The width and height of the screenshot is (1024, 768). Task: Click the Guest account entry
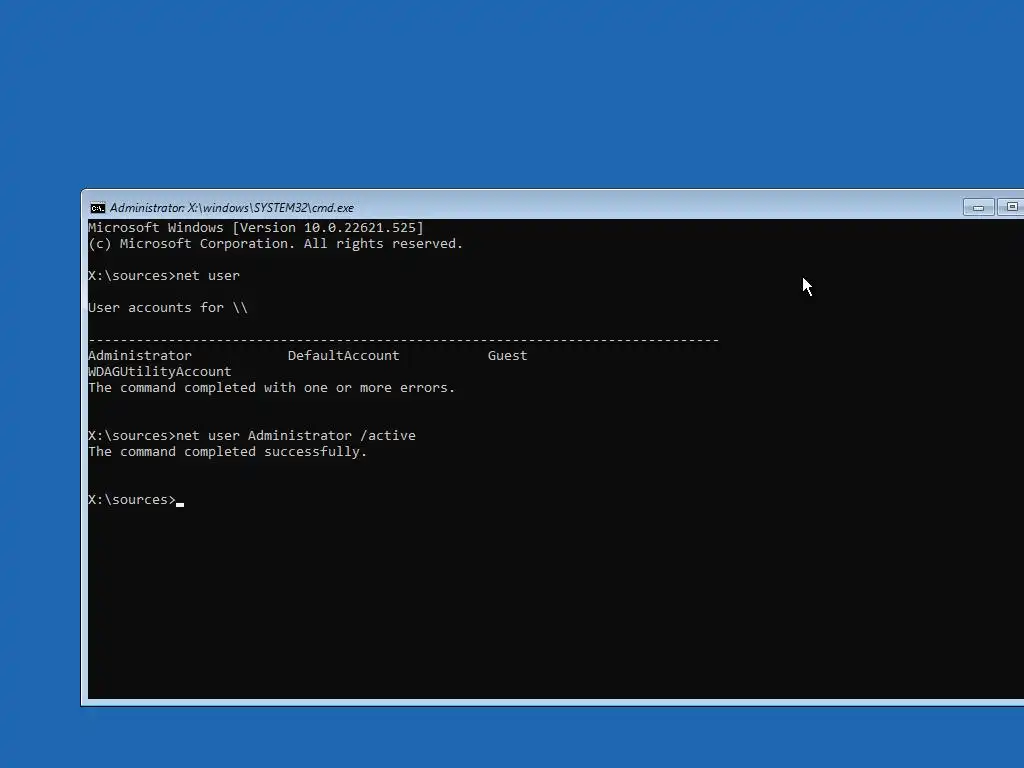pos(507,355)
